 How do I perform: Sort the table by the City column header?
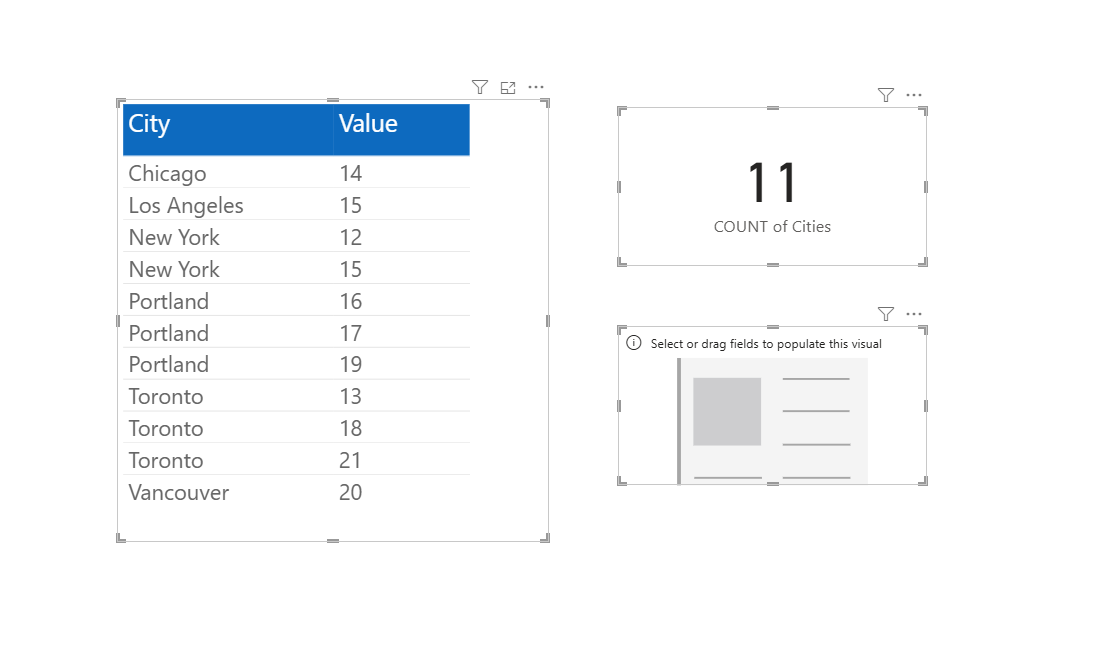[150, 124]
